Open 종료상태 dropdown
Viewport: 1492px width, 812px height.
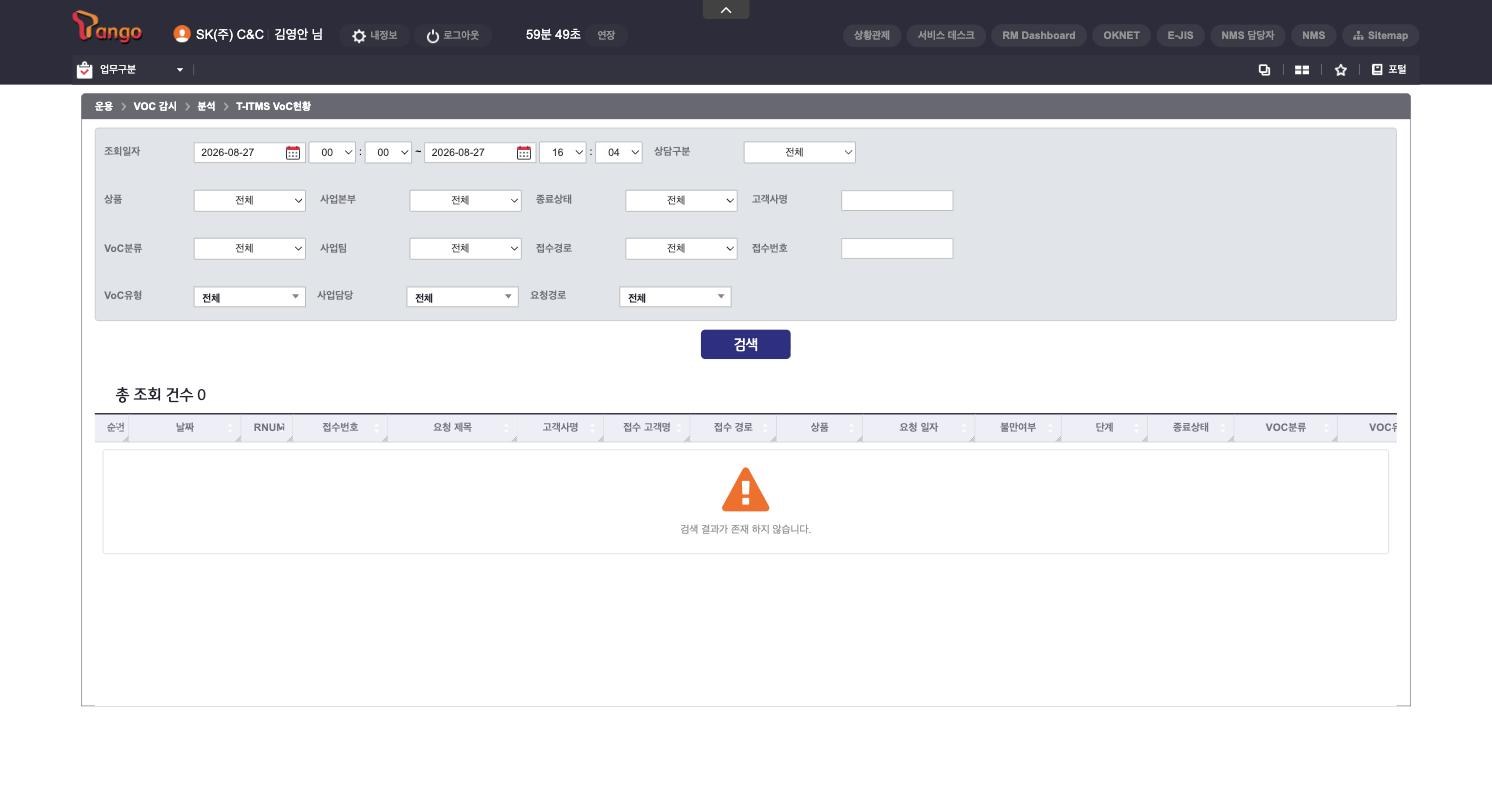click(682, 201)
